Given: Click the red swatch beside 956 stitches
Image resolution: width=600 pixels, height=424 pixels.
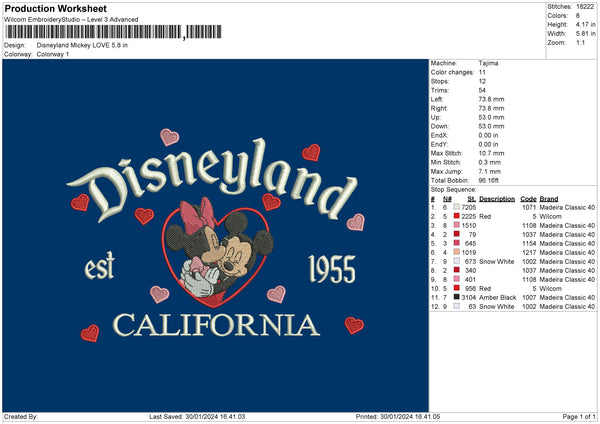Looking at the screenshot, I should point(457,288).
